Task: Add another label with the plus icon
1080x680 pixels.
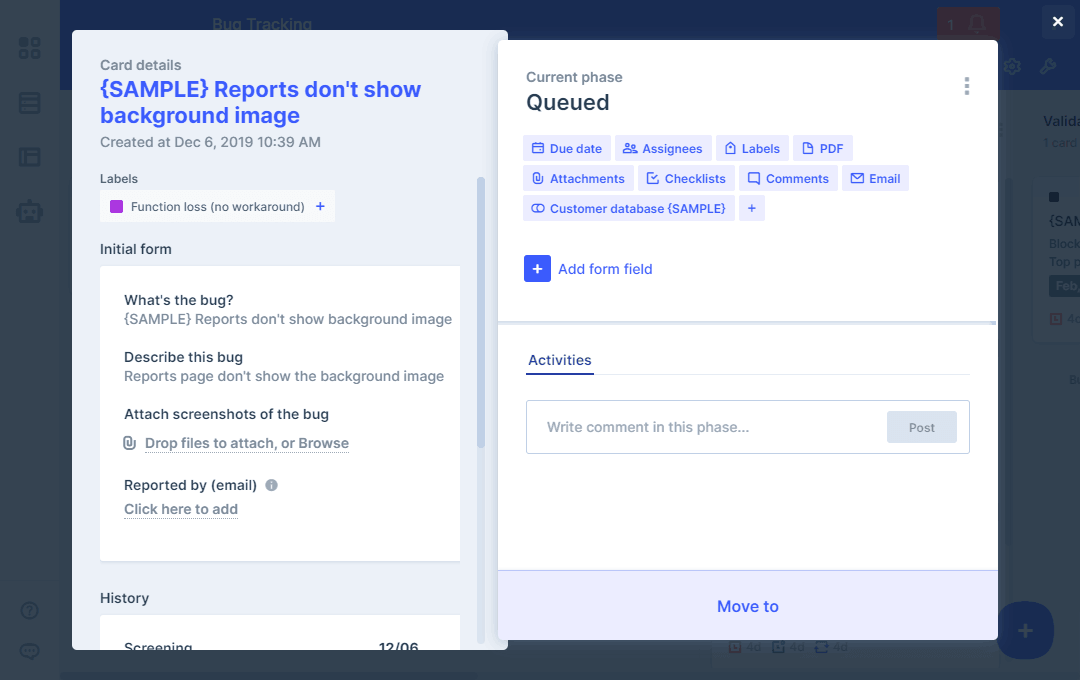Action: click(x=320, y=207)
